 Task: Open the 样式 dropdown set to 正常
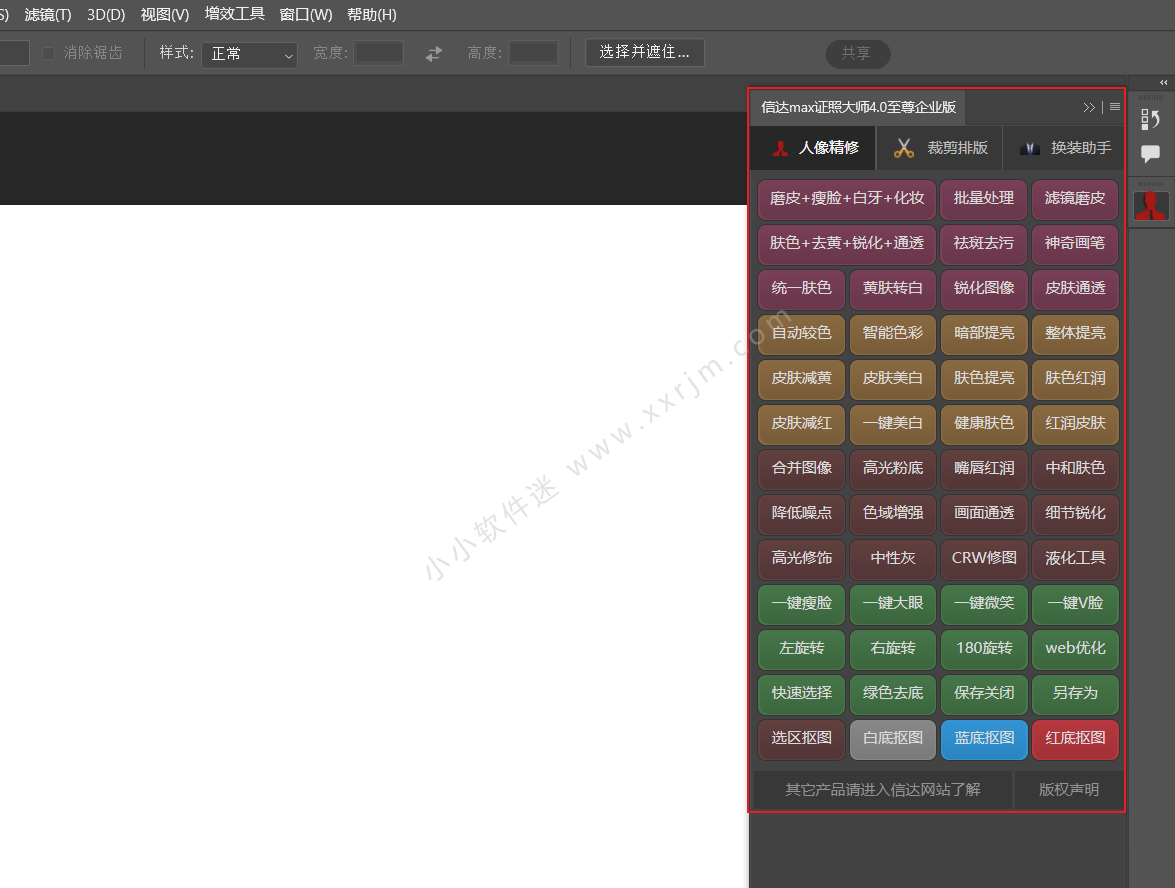point(249,54)
